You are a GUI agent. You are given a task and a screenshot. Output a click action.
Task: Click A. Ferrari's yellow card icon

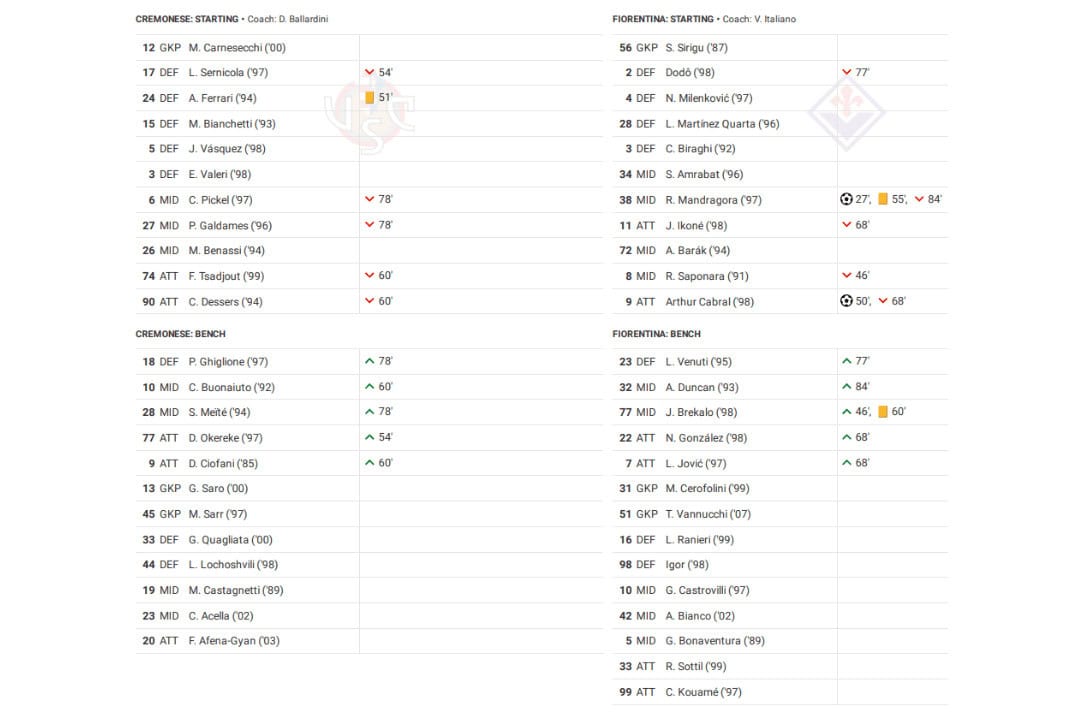click(370, 98)
